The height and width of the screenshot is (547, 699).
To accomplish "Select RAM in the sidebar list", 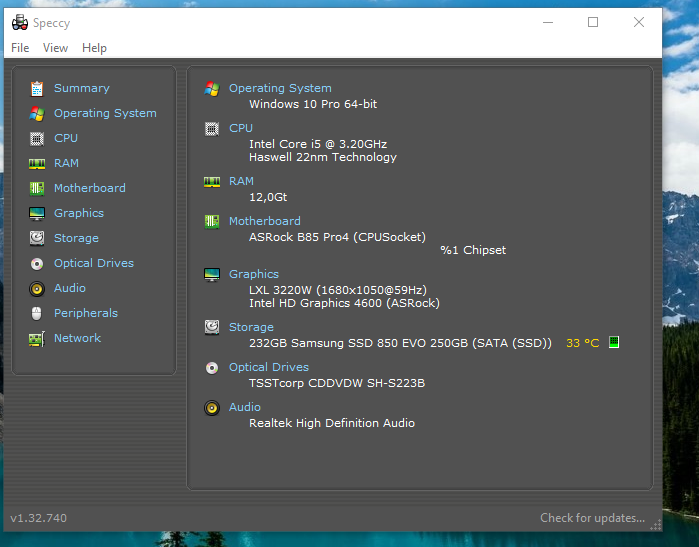I will pos(66,163).
